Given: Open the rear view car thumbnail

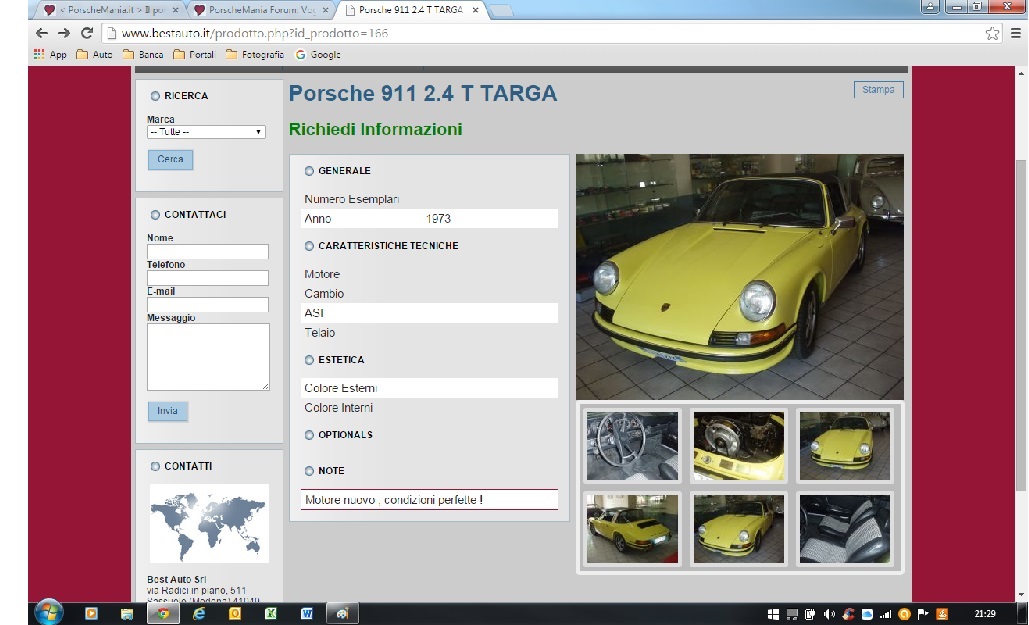Looking at the screenshot, I should pyautogui.click(x=632, y=528).
